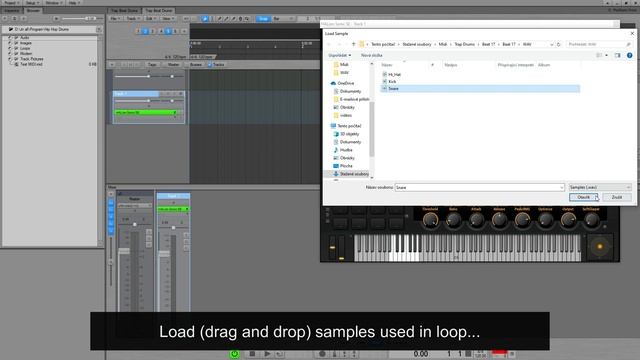Open the Project menu
The height and width of the screenshot is (360, 640).
coord(11,3)
